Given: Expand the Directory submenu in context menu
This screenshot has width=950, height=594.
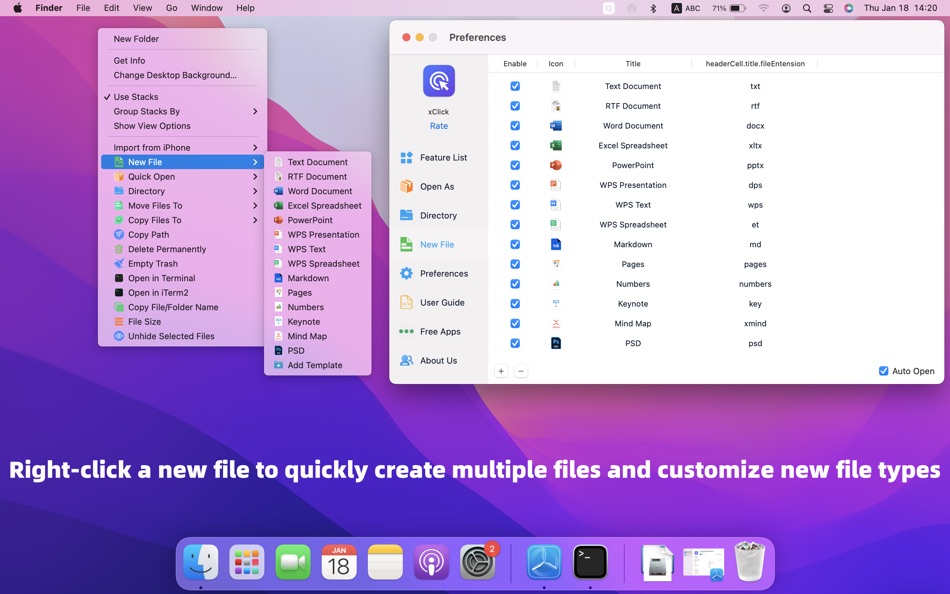Looking at the screenshot, I should (255, 192).
